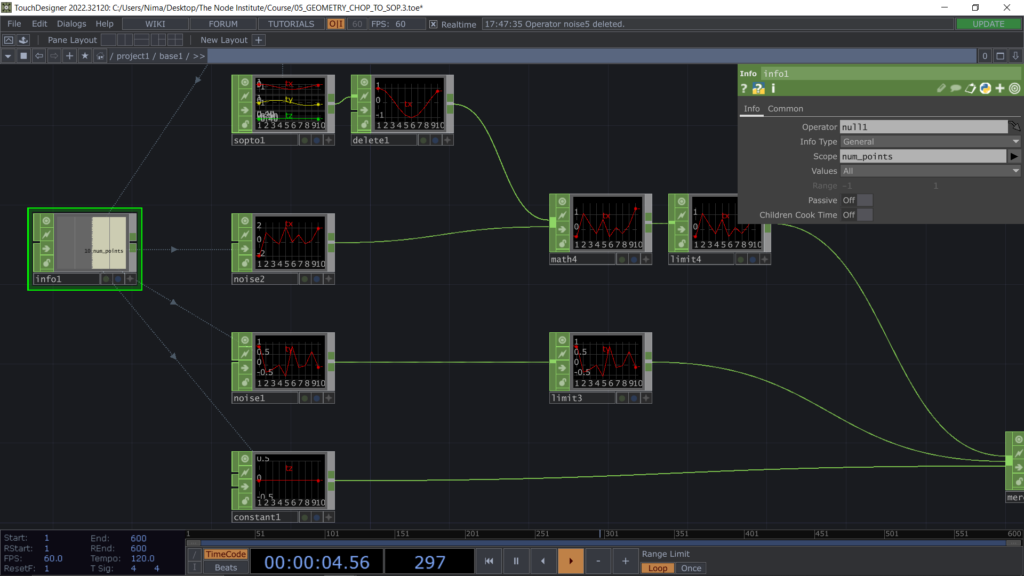Screen dimensions: 1024x576
Task: Click the Scope field num_points
Action: click(923, 156)
